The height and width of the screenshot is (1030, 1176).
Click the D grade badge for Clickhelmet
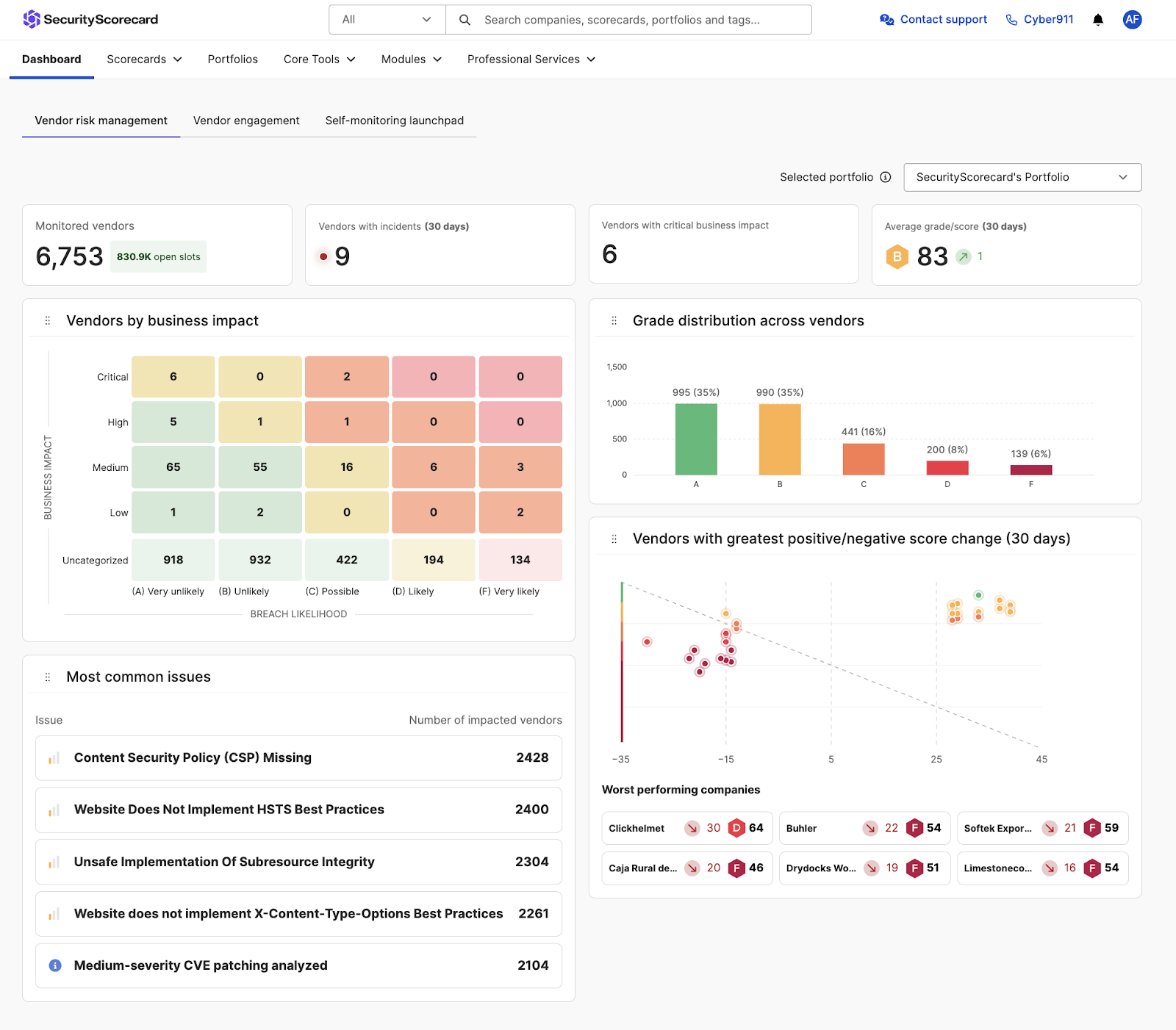[736, 828]
